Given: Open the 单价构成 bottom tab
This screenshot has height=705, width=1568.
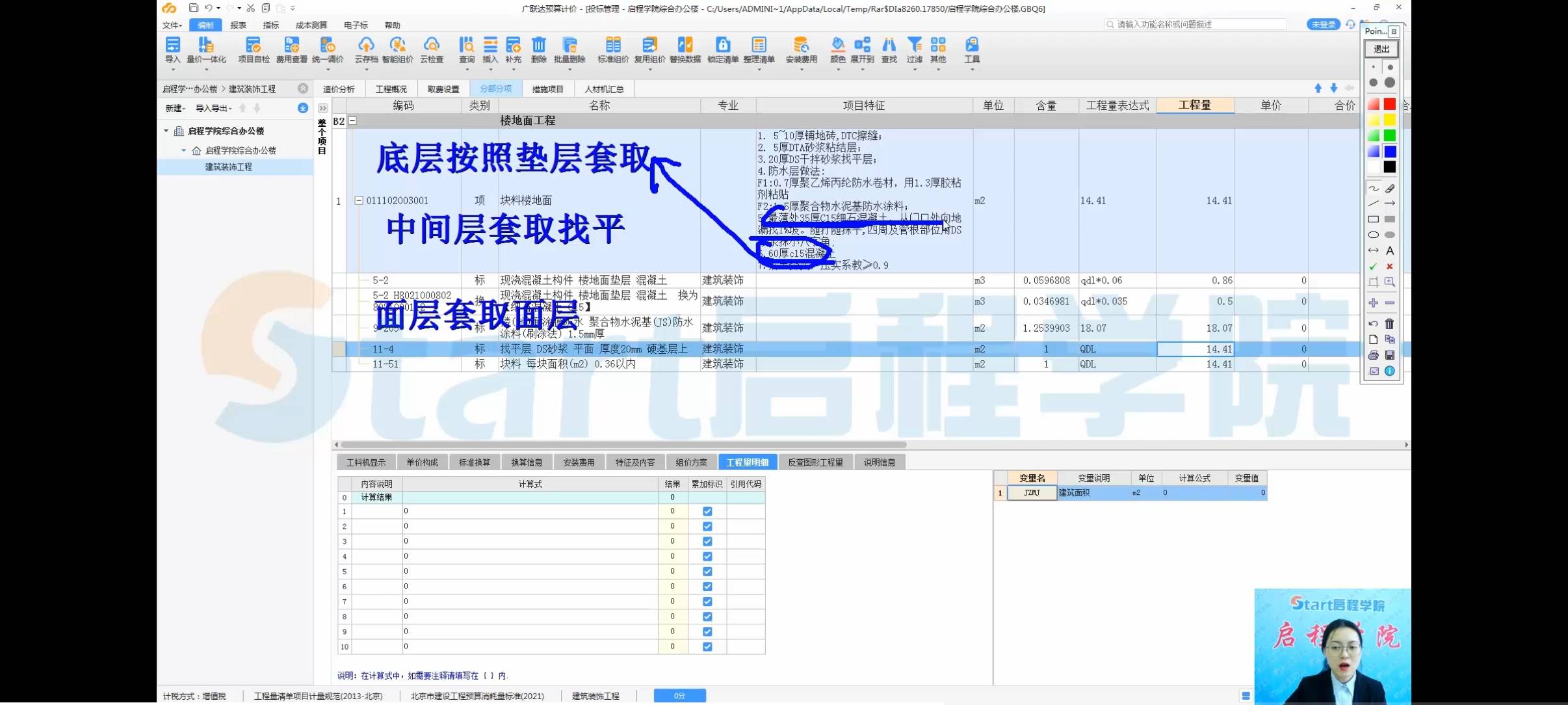Looking at the screenshot, I should (x=422, y=462).
